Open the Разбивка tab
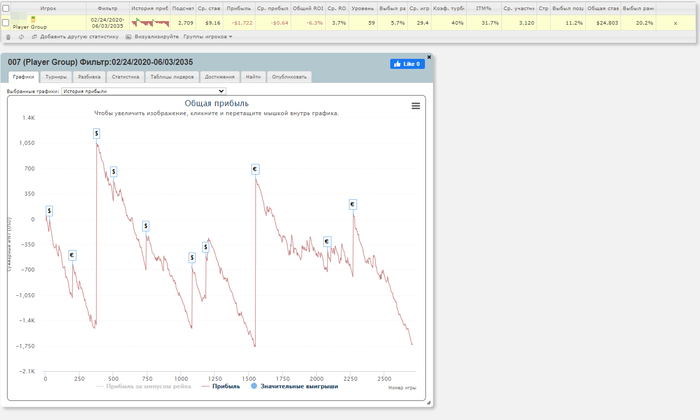Screen dimensions: 700x420 click(89, 77)
